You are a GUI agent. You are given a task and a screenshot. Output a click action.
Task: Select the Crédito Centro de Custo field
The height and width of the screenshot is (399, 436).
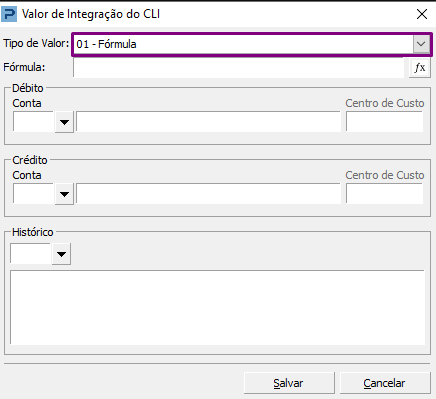pos(385,193)
